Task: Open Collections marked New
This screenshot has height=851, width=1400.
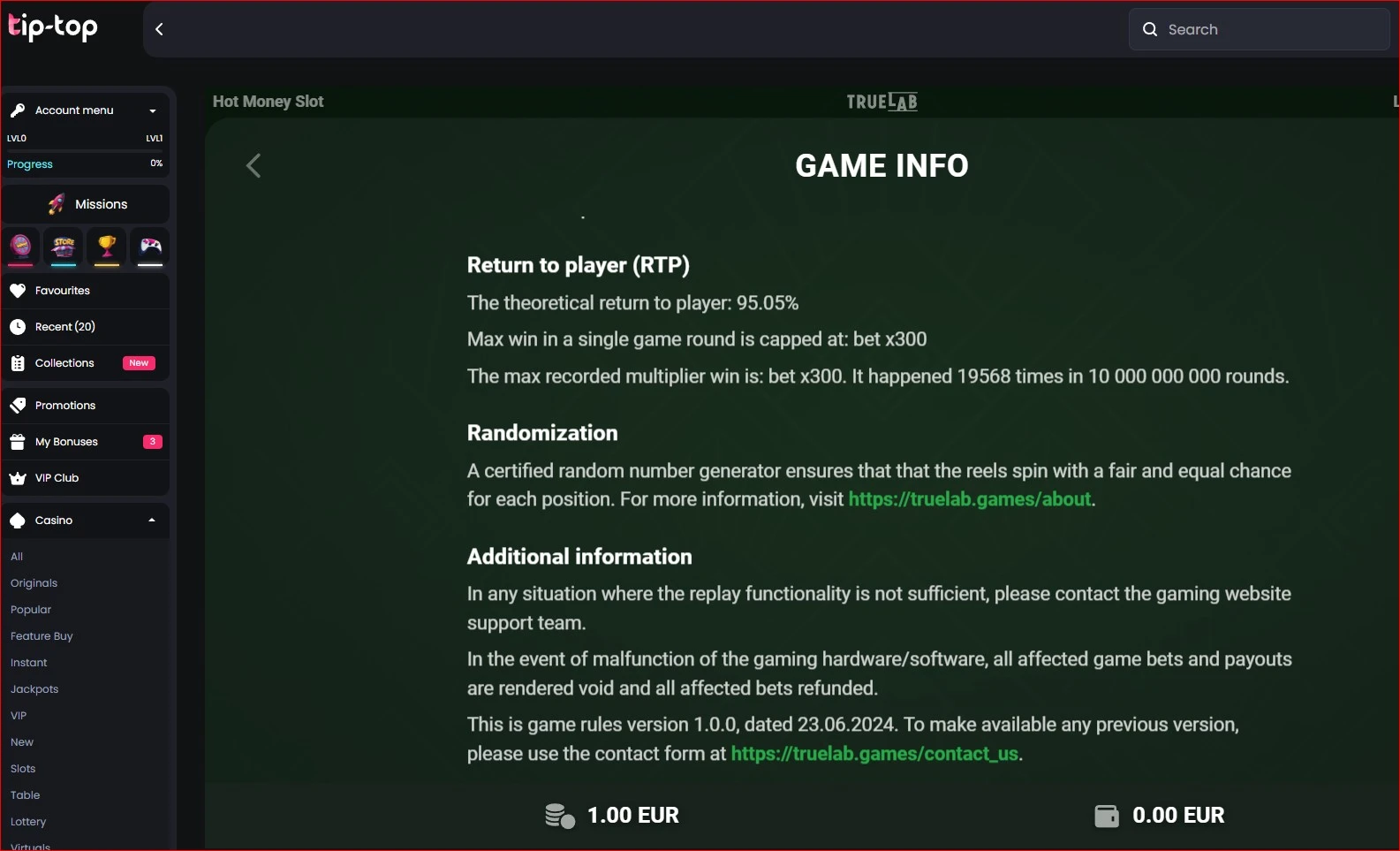Action: pos(86,363)
